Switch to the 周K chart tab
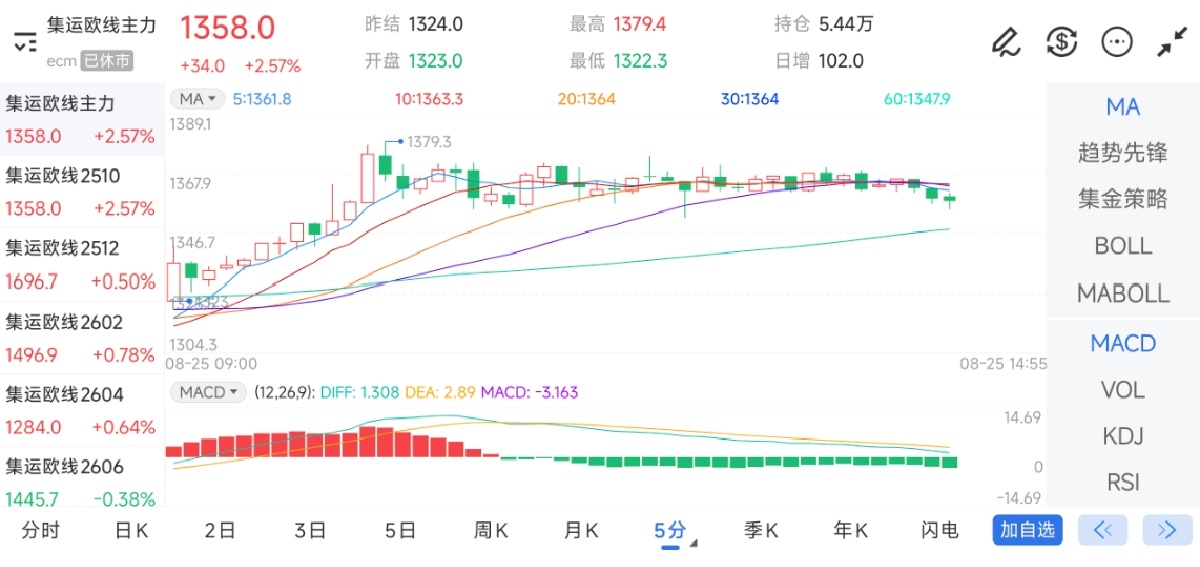 click(491, 530)
